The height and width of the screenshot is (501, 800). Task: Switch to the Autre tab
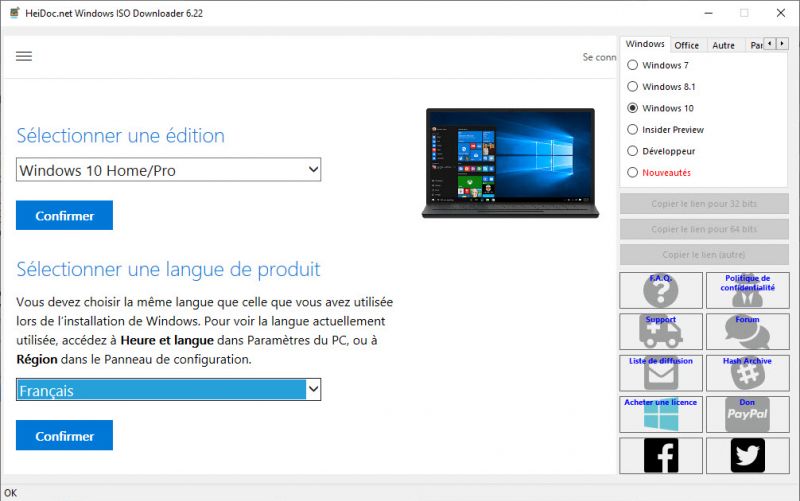723,45
